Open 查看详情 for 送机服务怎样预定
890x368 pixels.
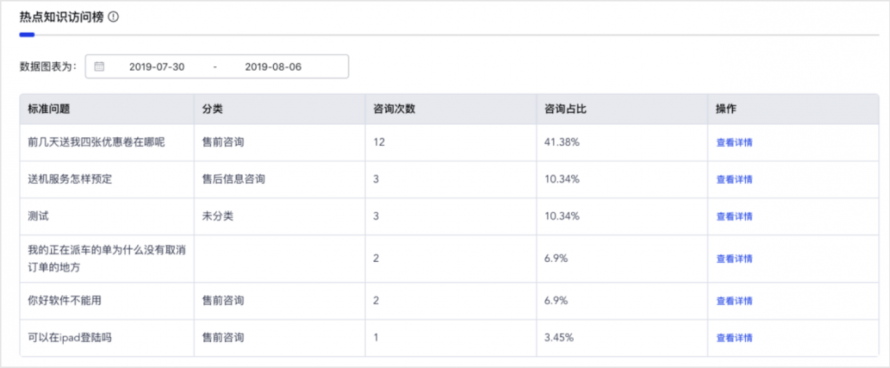[x=734, y=179]
